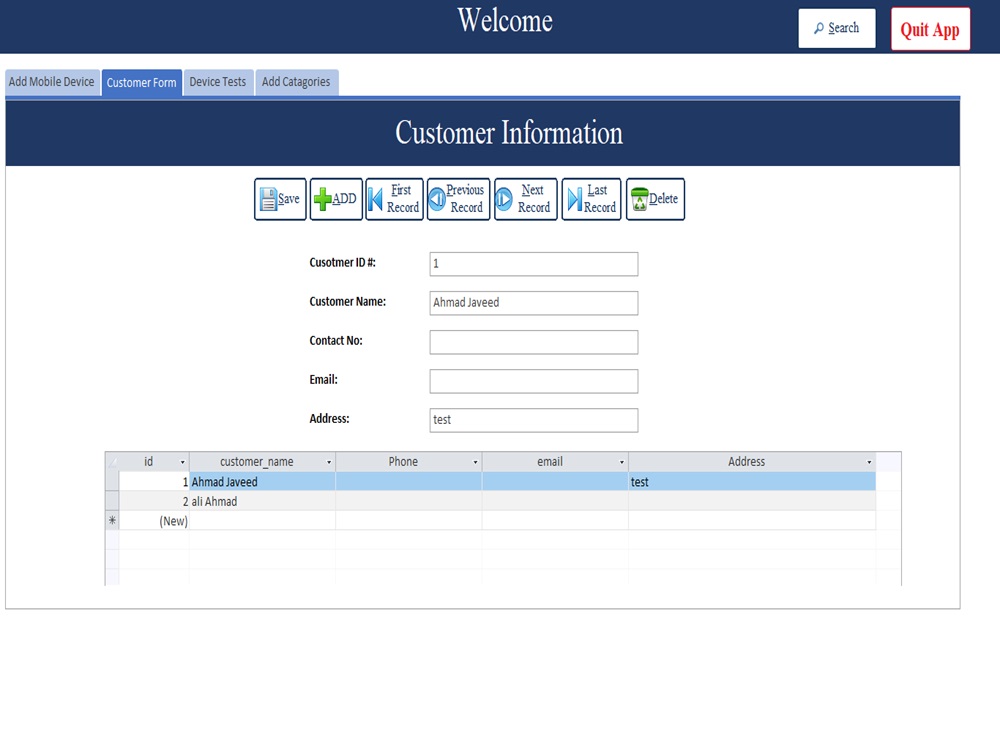
Task: Click the row selector for ali Ahmad
Action: point(112,501)
